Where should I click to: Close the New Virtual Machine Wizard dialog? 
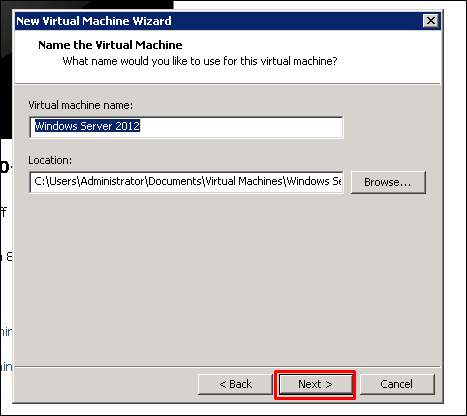point(431,21)
